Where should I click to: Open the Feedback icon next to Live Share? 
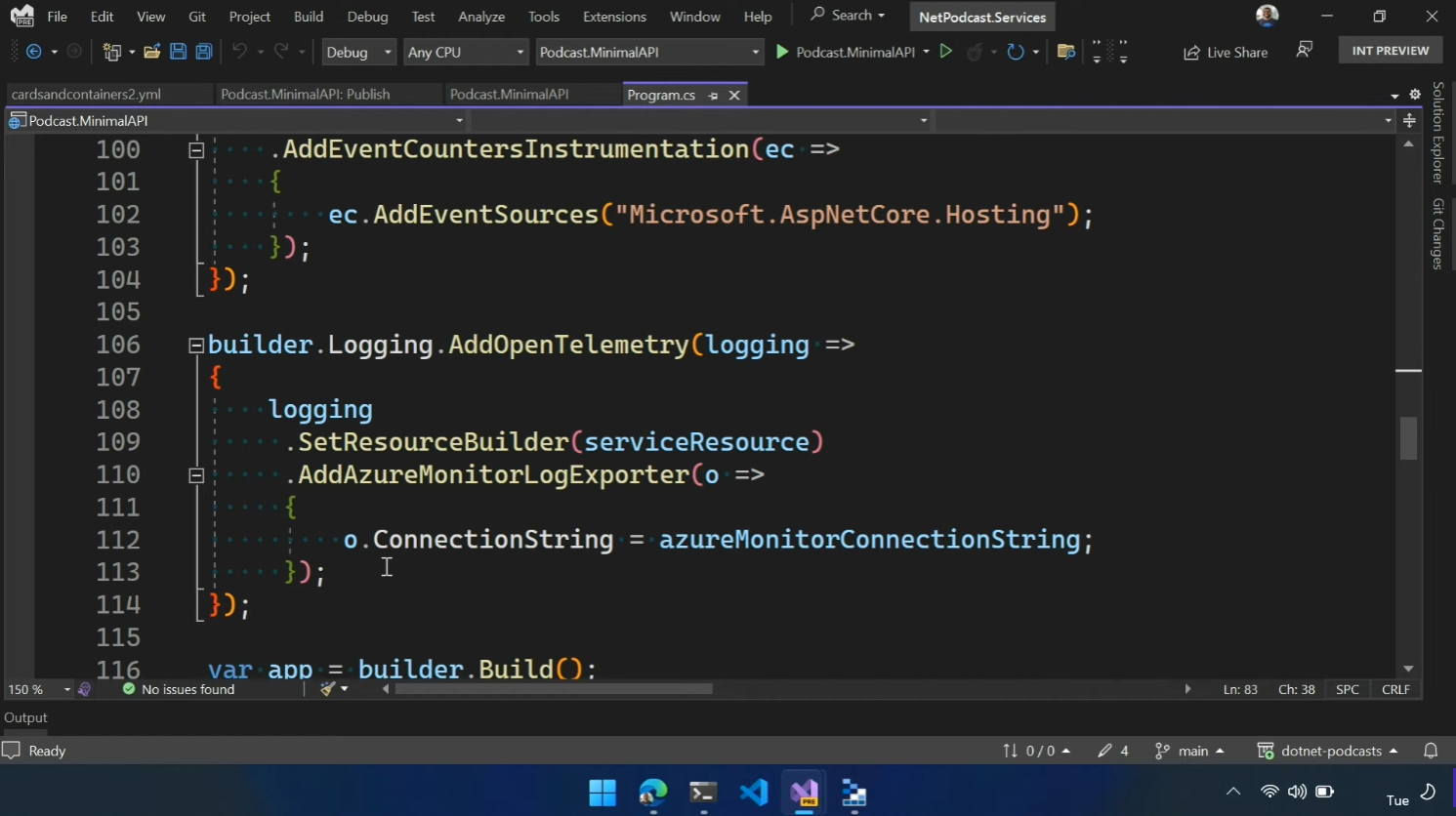click(x=1304, y=50)
